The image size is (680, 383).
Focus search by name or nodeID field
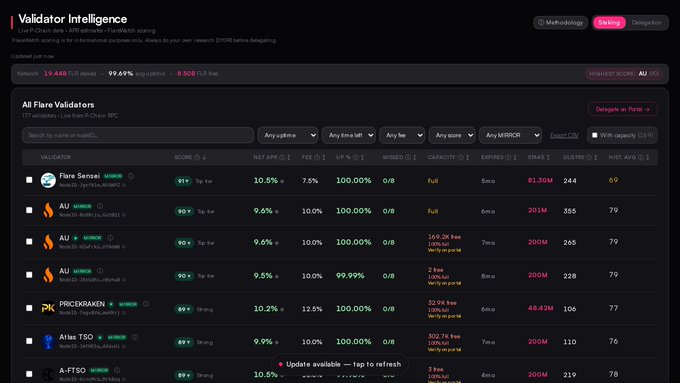(x=138, y=135)
